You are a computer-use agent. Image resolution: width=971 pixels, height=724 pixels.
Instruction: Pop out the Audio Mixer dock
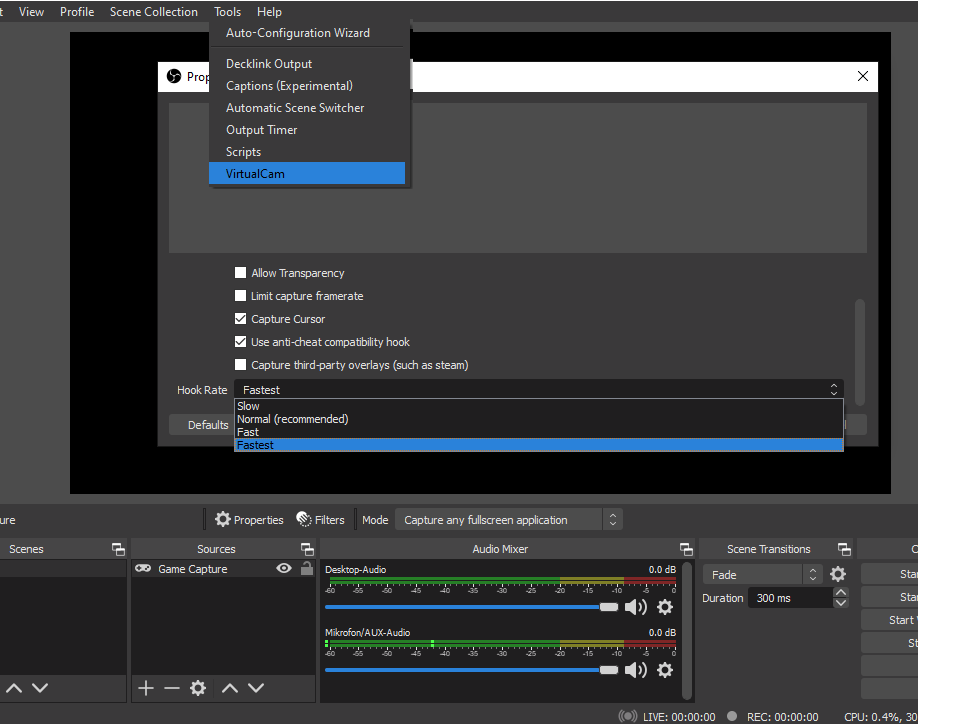(x=686, y=549)
